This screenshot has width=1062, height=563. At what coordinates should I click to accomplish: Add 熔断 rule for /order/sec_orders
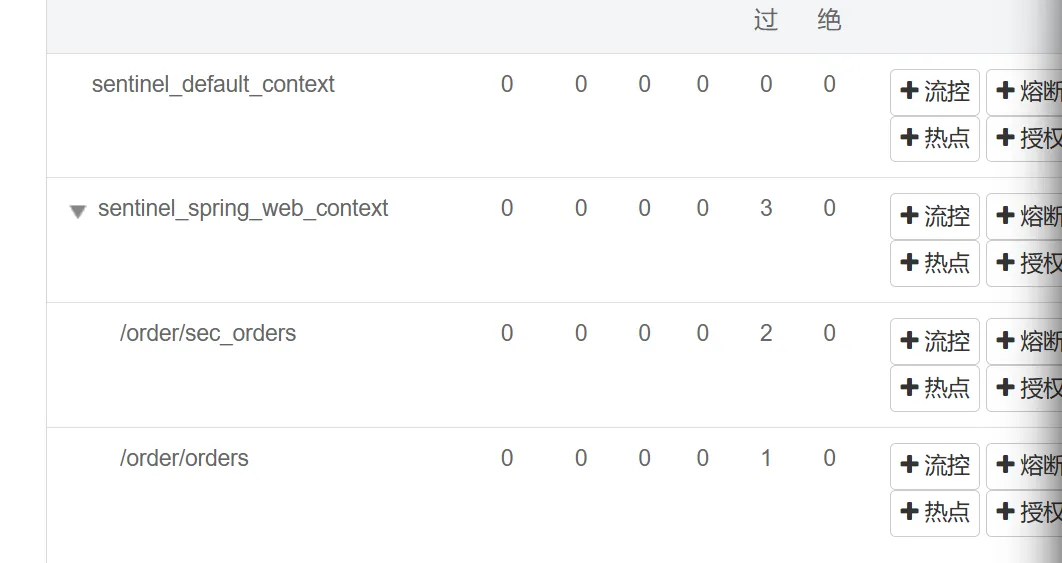pos(1024,341)
